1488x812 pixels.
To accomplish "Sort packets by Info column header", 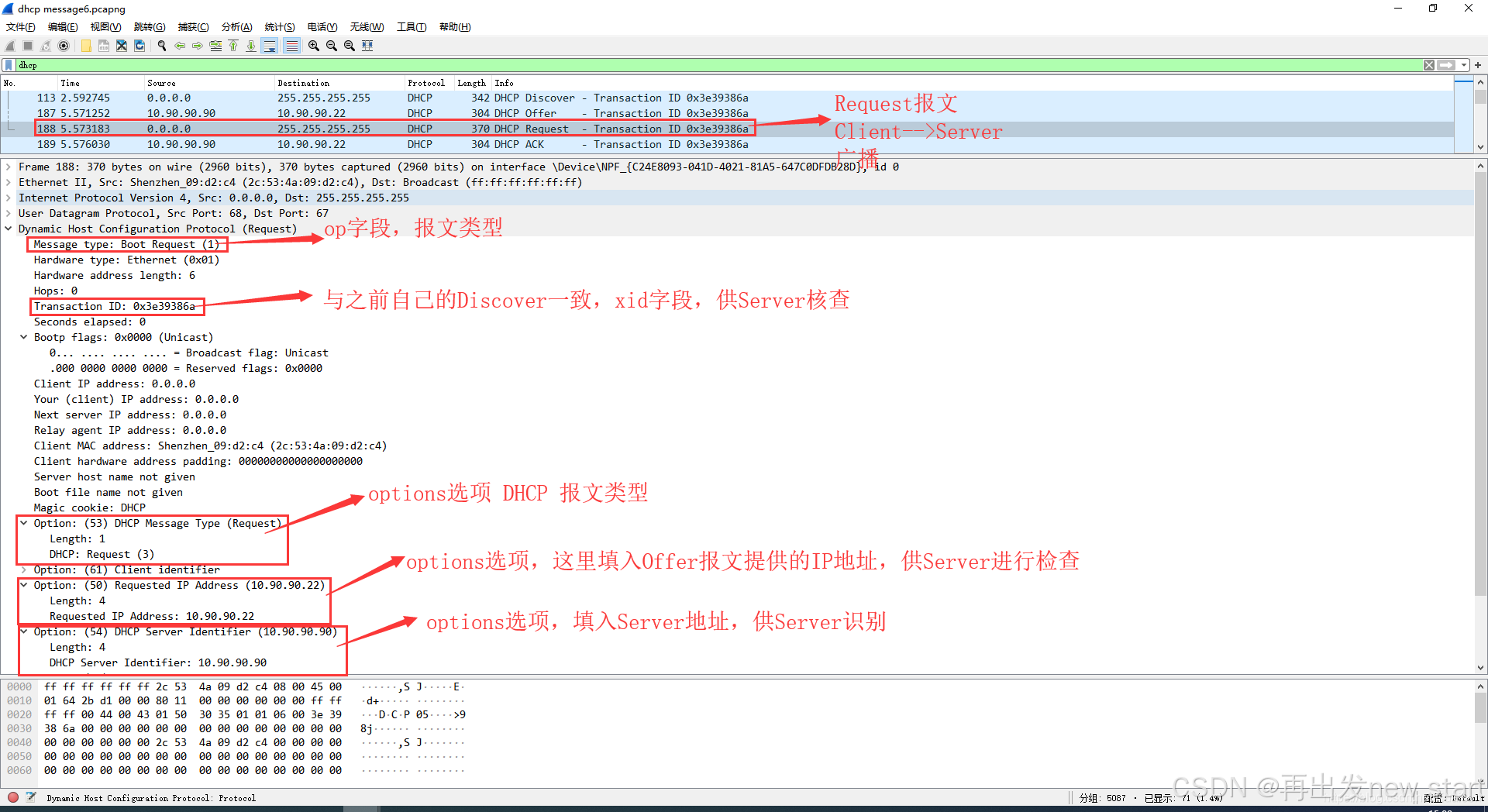I will pyautogui.click(x=973, y=83).
